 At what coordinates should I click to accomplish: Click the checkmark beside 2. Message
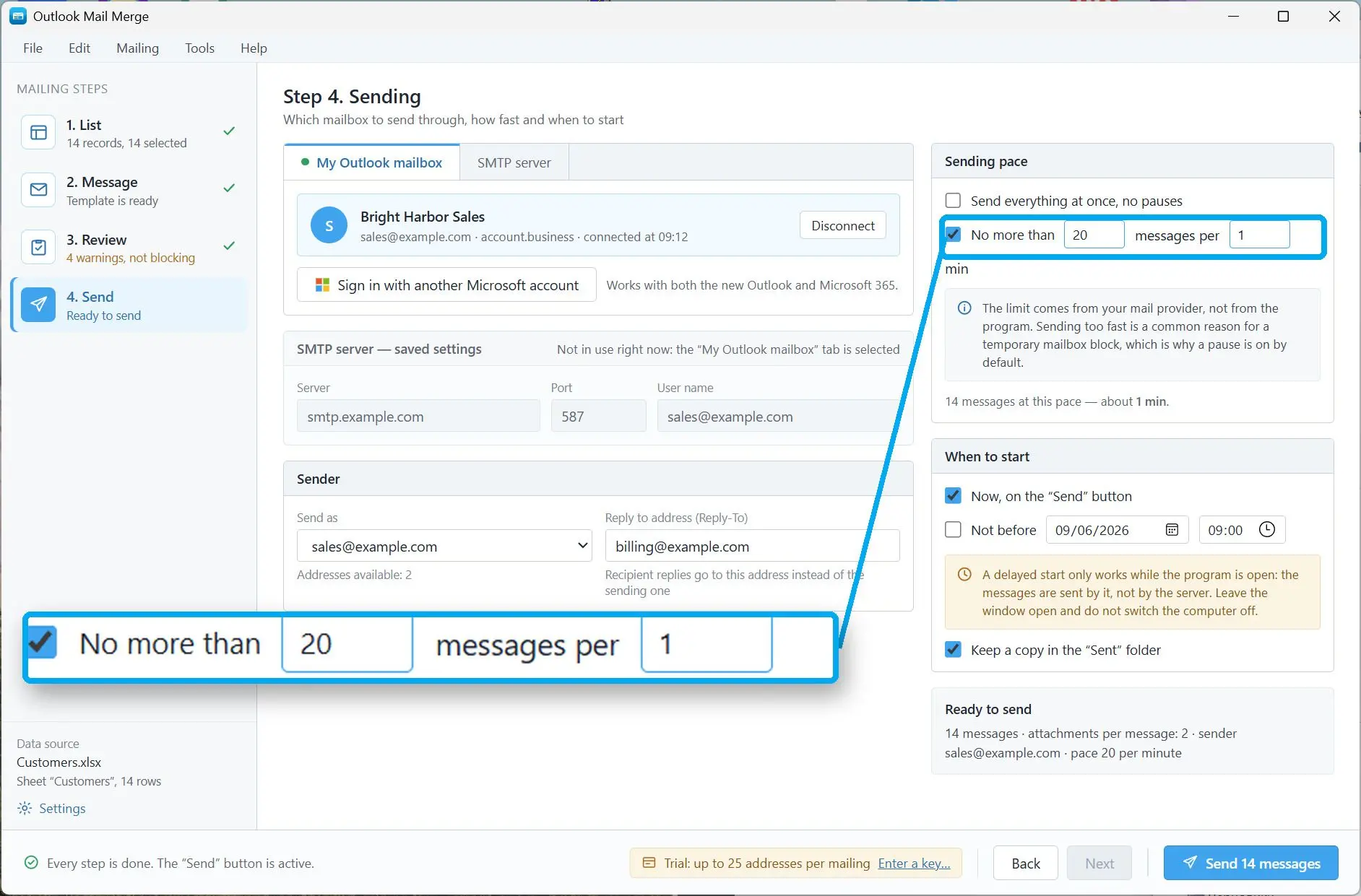pos(229,188)
